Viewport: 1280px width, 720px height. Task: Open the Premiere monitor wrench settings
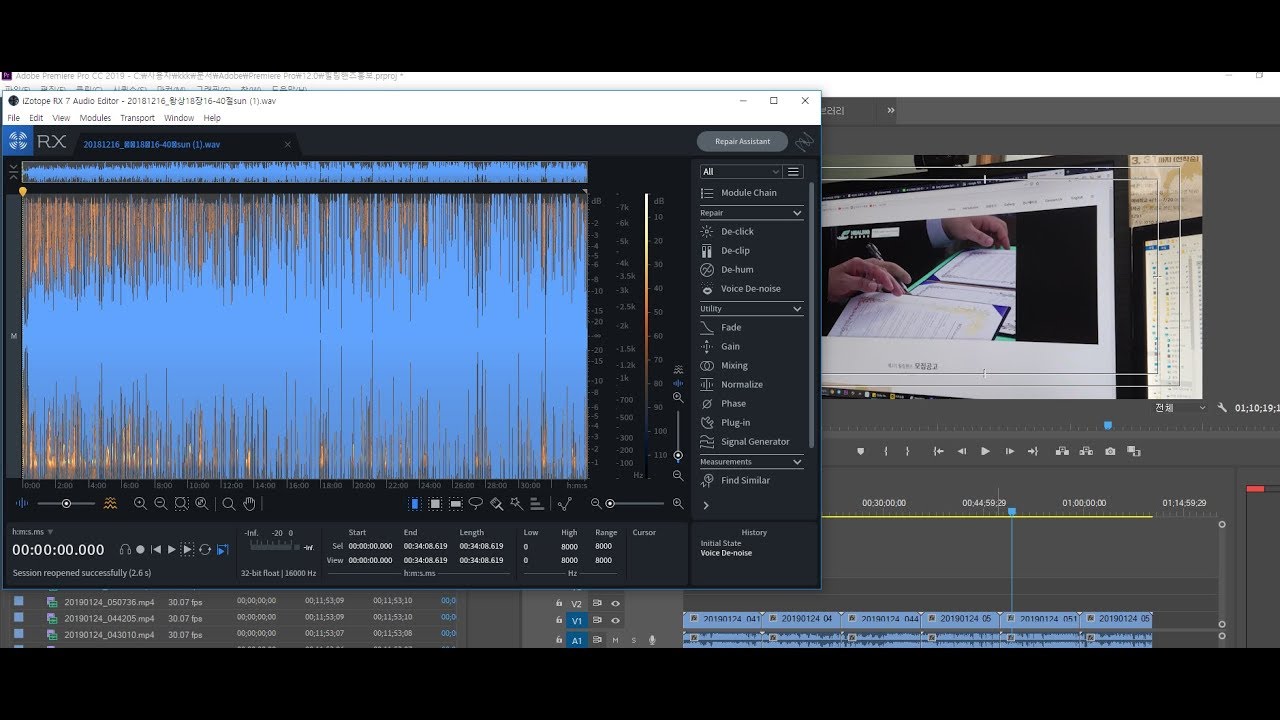pos(1222,407)
